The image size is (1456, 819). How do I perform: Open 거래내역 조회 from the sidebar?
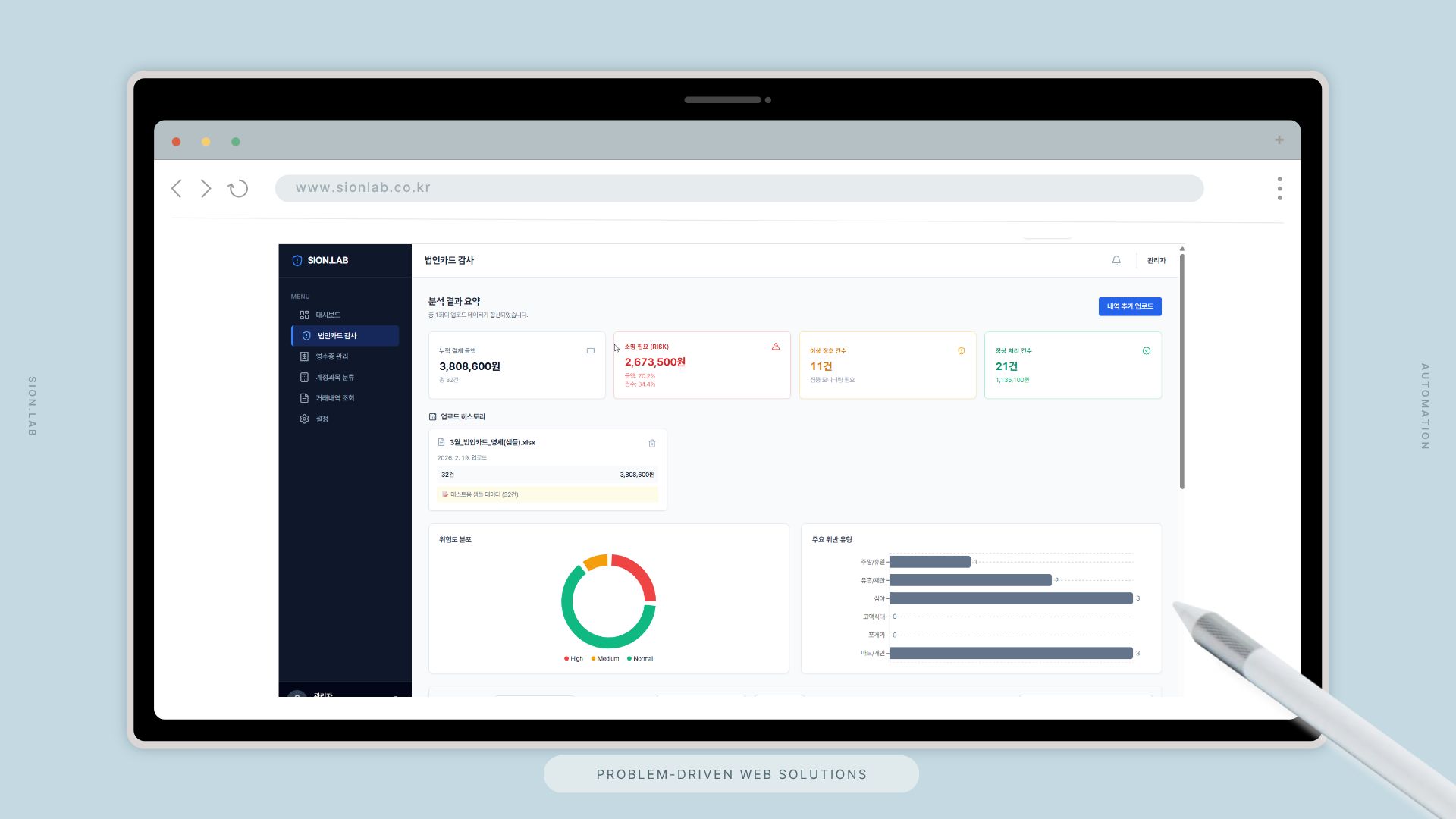334,398
